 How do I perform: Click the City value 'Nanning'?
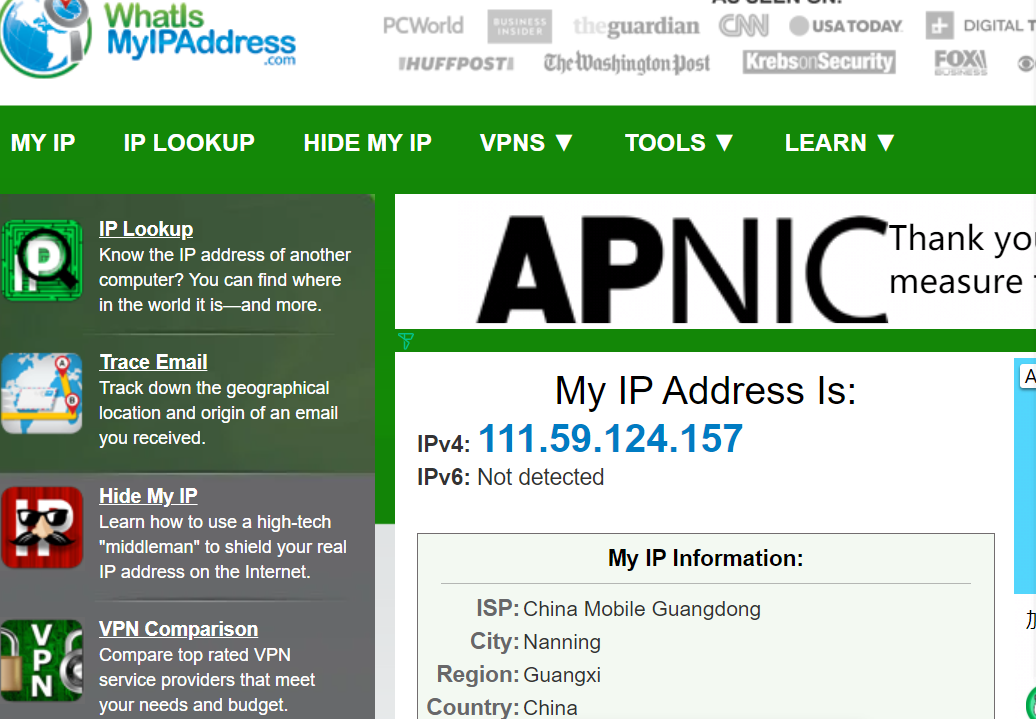coord(562,642)
